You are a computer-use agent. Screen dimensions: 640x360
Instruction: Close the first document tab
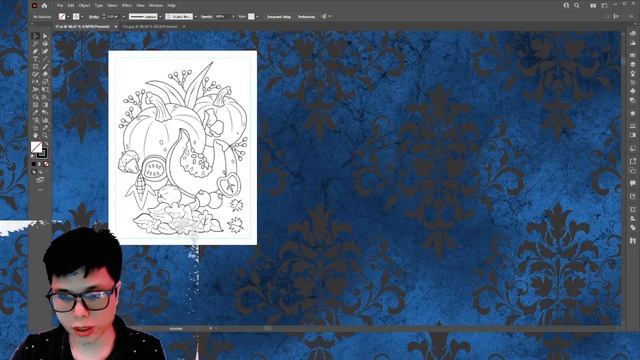click(116, 27)
